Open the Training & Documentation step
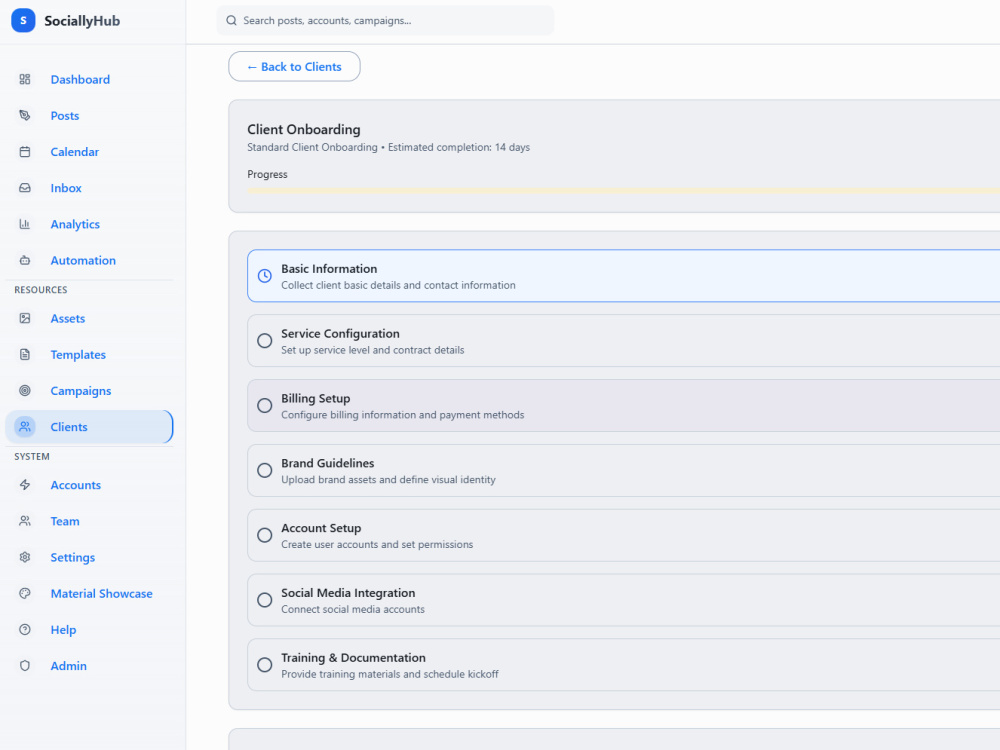The height and width of the screenshot is (750, 1000). [x=624, y=665]
